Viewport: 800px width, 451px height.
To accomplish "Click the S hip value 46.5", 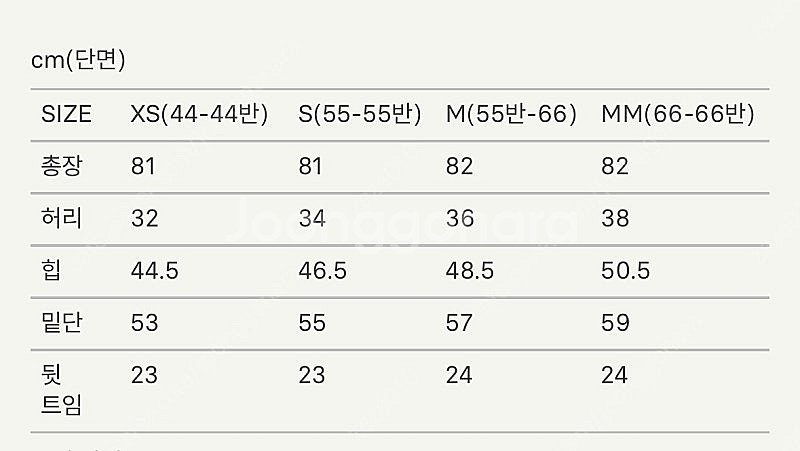I will click(322, 271).
